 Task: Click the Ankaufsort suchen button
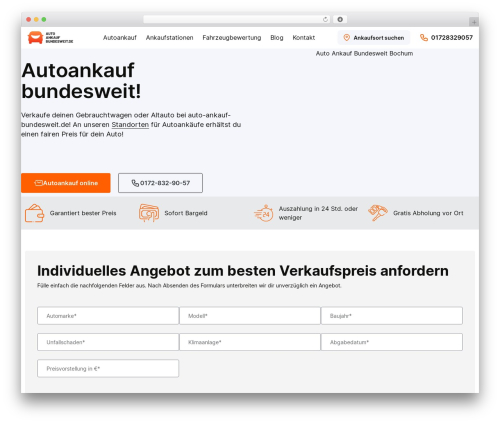point(374,38)
